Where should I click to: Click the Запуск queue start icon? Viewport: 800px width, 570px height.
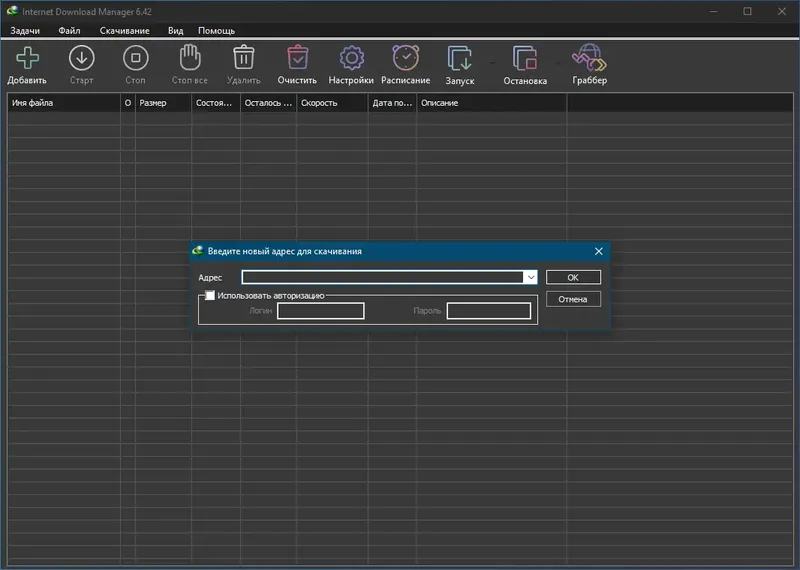point(460,58)
